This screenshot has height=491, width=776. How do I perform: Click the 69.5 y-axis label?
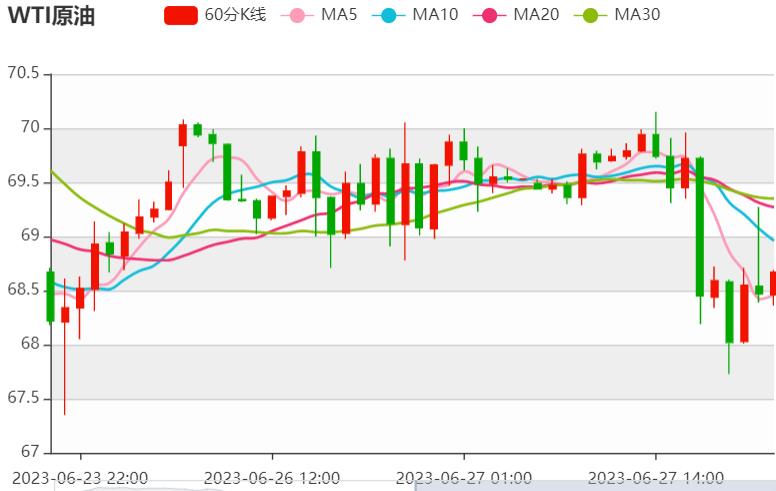coord(23,181)
